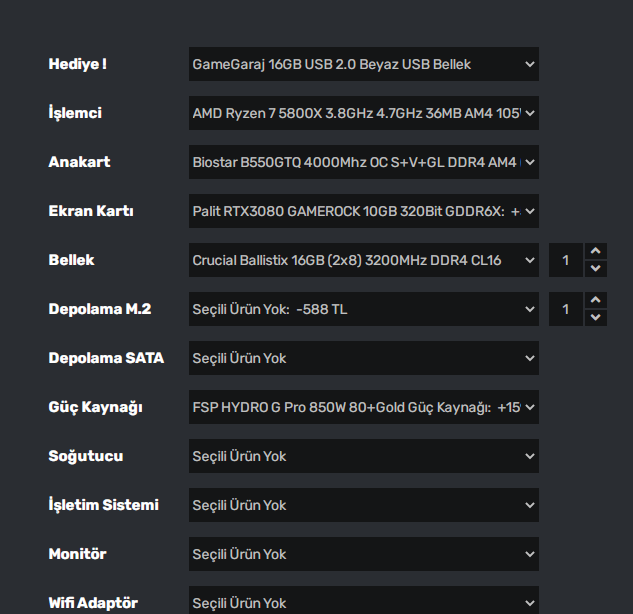Expand the Depolama M.2 dropdown
Screen dimensions: 633x614
click(x=363, y=309)
